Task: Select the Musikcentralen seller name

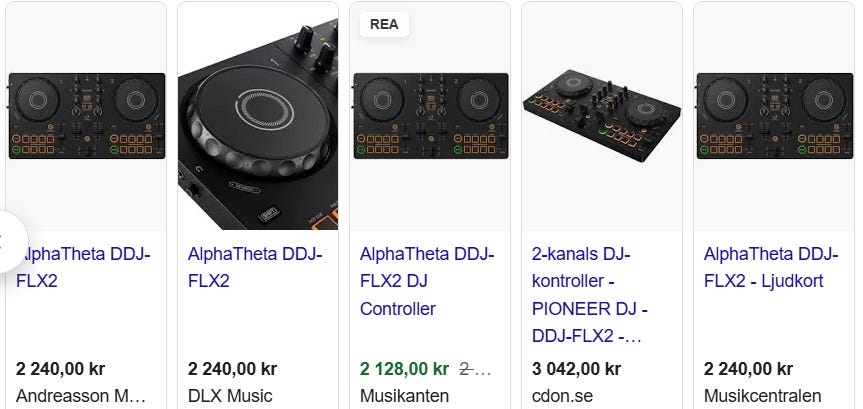Action: 763,396
